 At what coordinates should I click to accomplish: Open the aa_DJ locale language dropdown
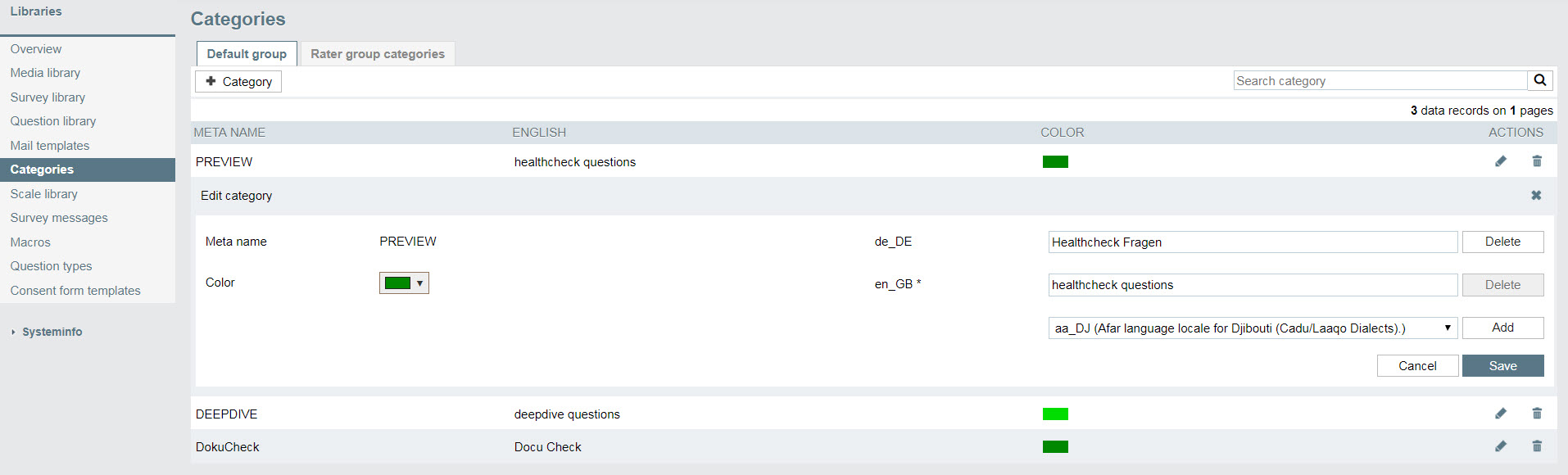[1253, 328]
